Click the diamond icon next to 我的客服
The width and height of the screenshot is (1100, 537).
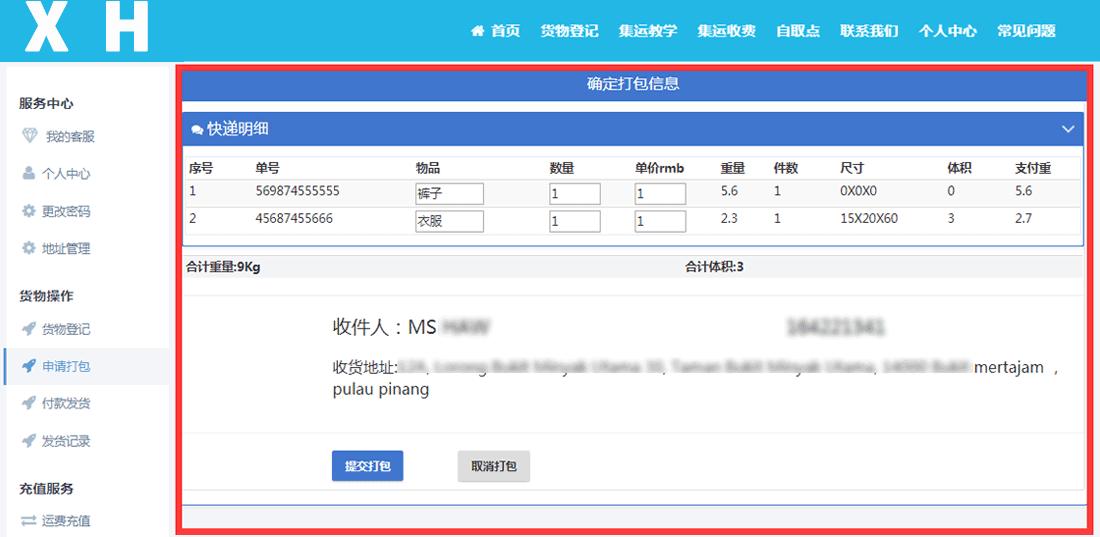click(x=29, y=136)
